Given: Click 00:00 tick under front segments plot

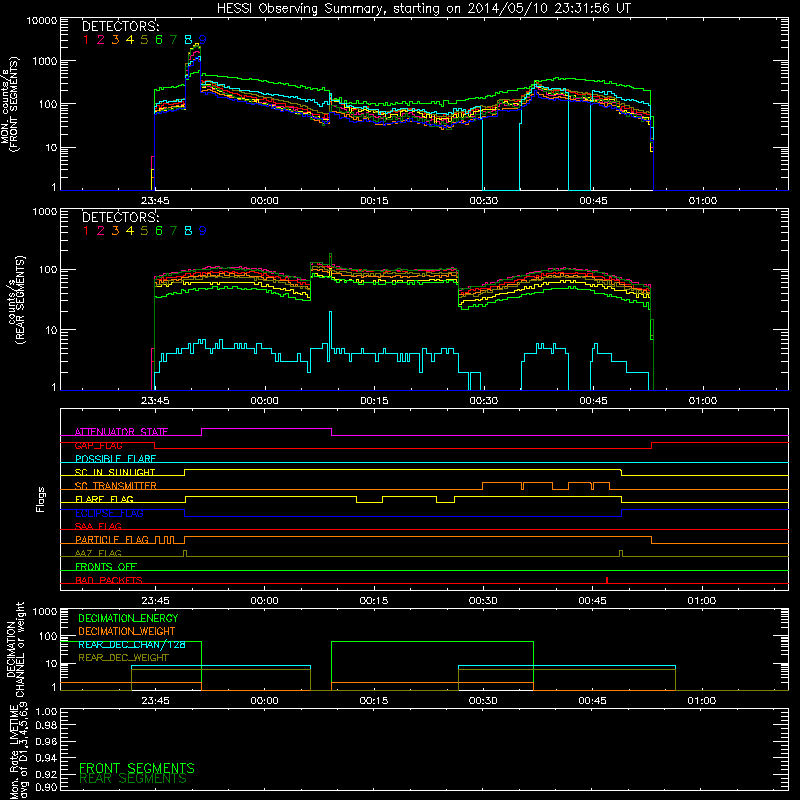Looking at the screenshot, I should tap(264, 201).
